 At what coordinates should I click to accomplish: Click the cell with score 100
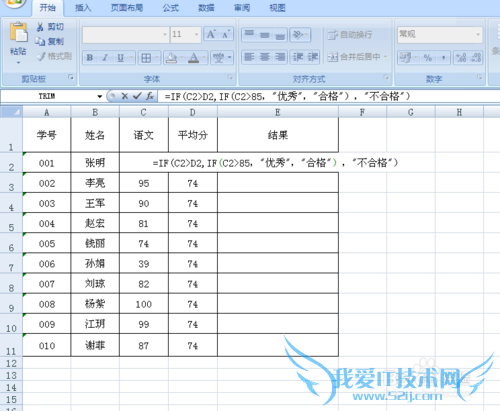point(144,304)
